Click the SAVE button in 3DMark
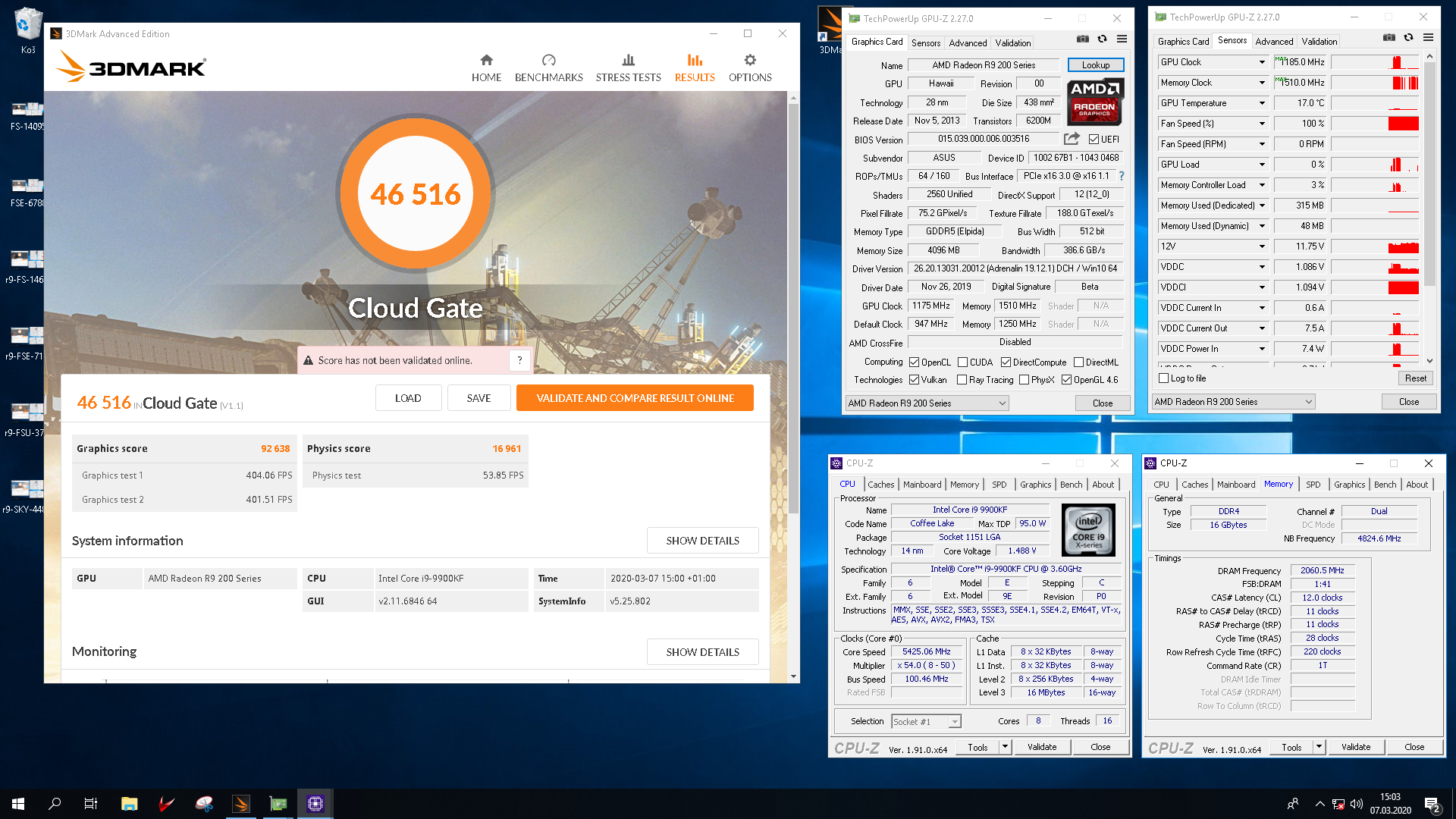 [x=479, y=398]
